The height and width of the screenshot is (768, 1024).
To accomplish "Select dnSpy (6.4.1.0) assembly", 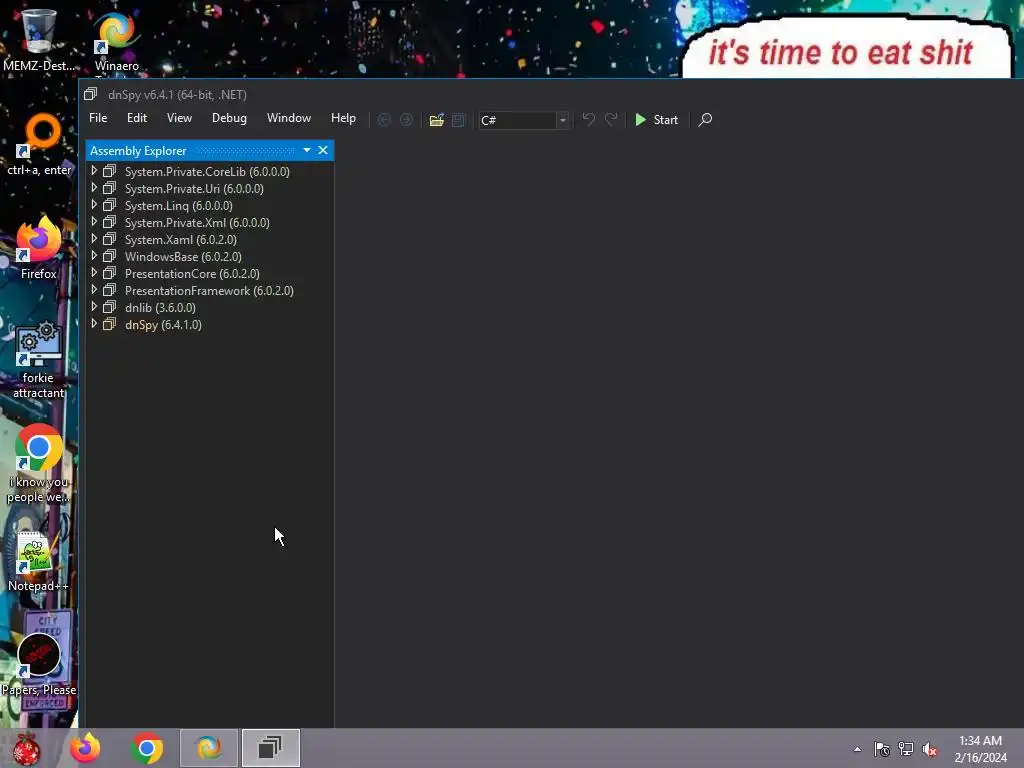I will point(163,325).
